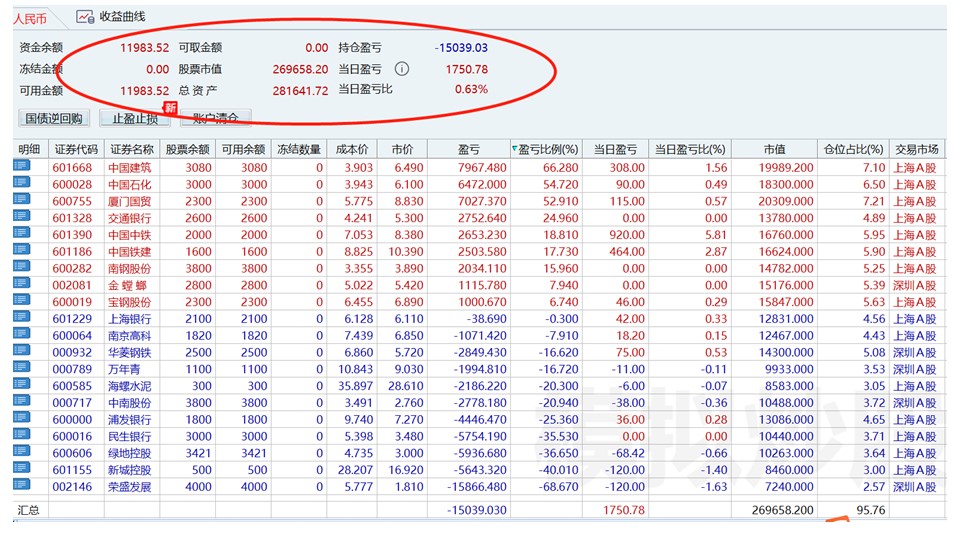960x540 pixels.
Task: Switch to the 人民币 tab
Action: 30,18
